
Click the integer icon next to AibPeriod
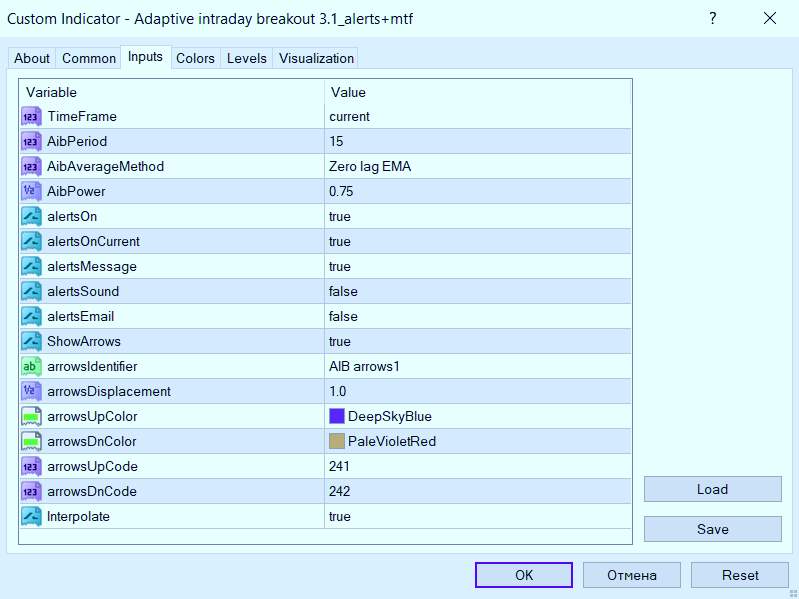pyautogui.click(x=31, y=142)
